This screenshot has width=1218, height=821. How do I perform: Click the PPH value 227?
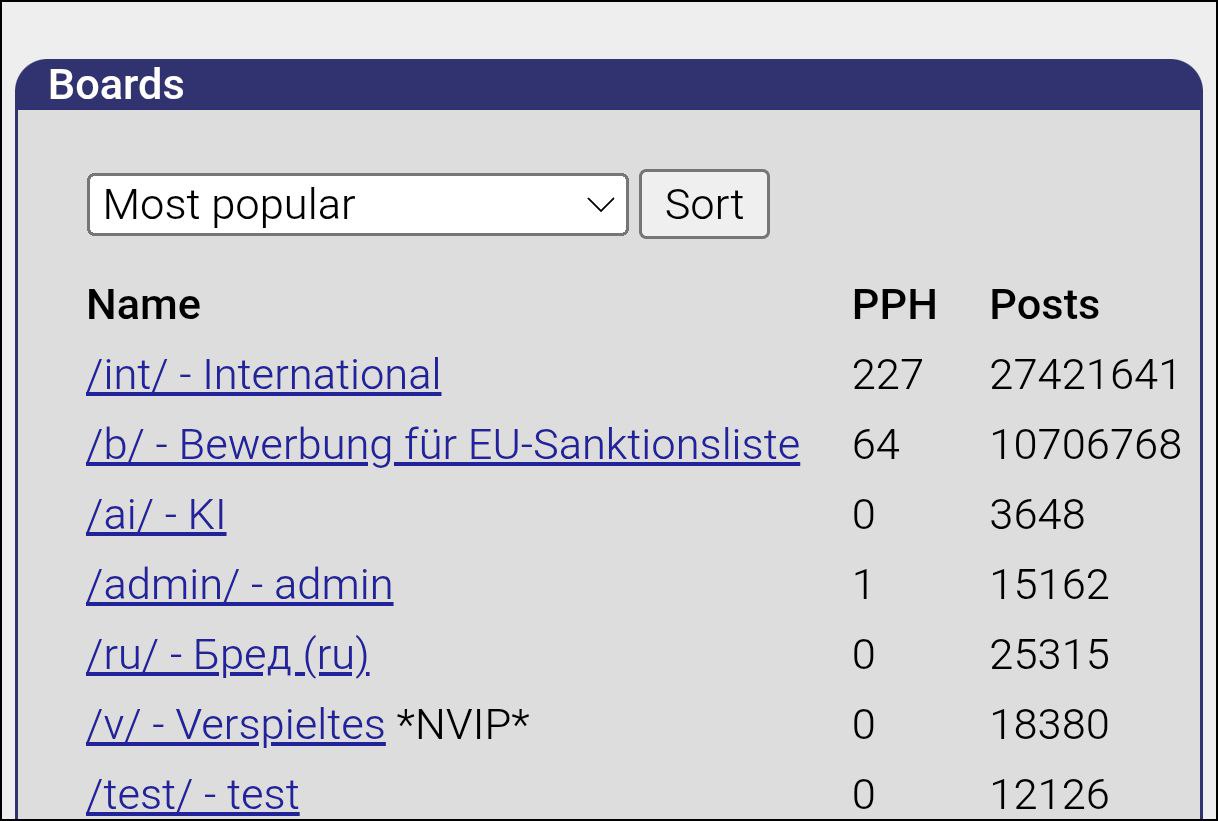[888, 375]
